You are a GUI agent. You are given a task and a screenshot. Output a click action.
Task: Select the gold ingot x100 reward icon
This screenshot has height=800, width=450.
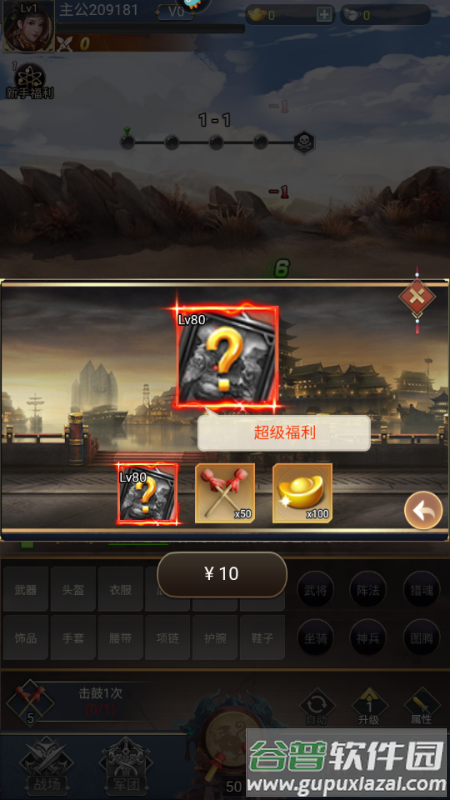pos(303,493)
